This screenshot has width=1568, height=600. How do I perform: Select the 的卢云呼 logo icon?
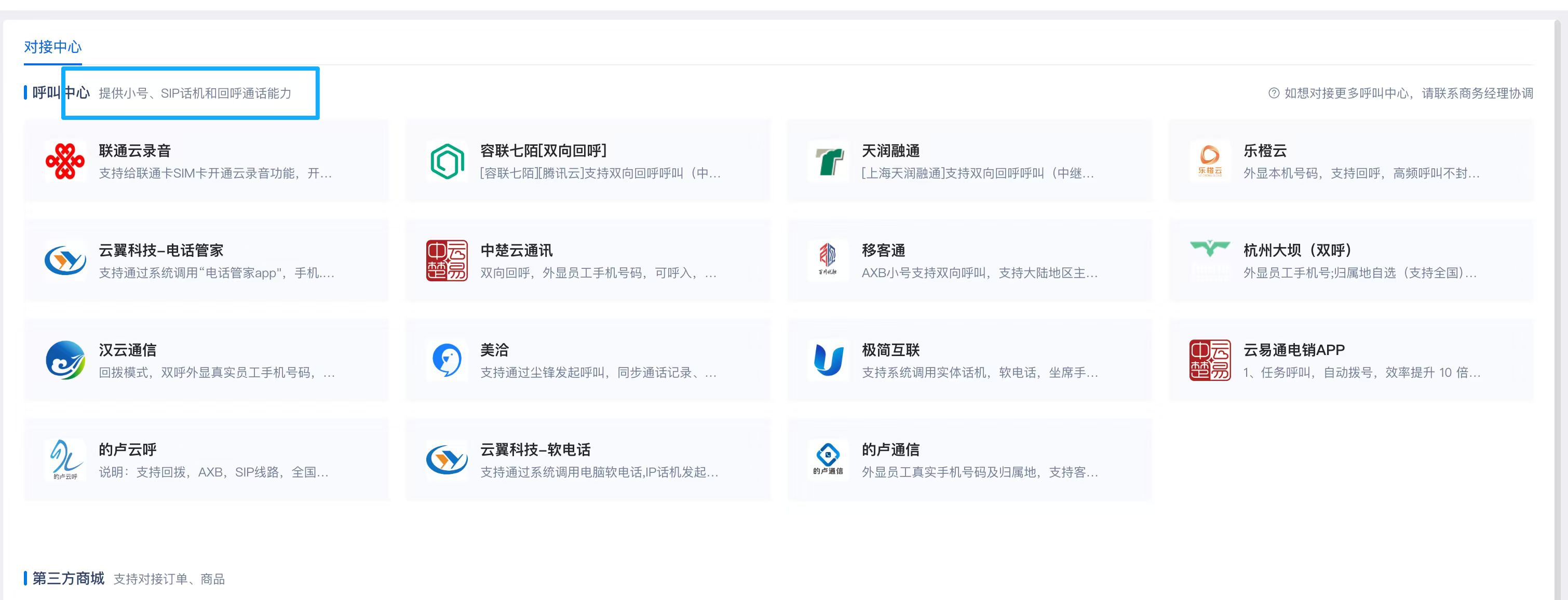tap(66, 459)
